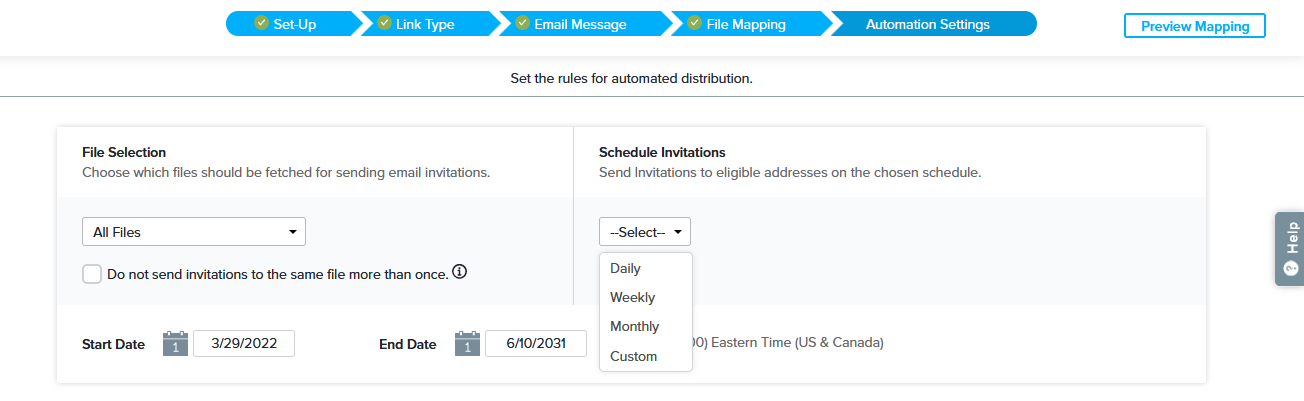
Task: Click the Link Type checkmark icon
Action: [x=384, y=23]
